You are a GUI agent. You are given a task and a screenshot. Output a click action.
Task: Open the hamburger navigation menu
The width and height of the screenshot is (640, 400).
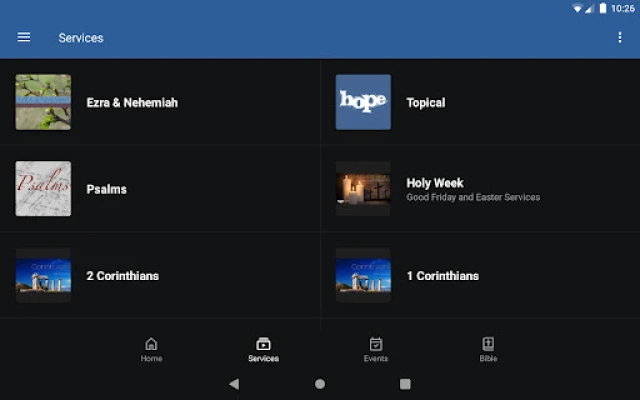pos(24,38)
